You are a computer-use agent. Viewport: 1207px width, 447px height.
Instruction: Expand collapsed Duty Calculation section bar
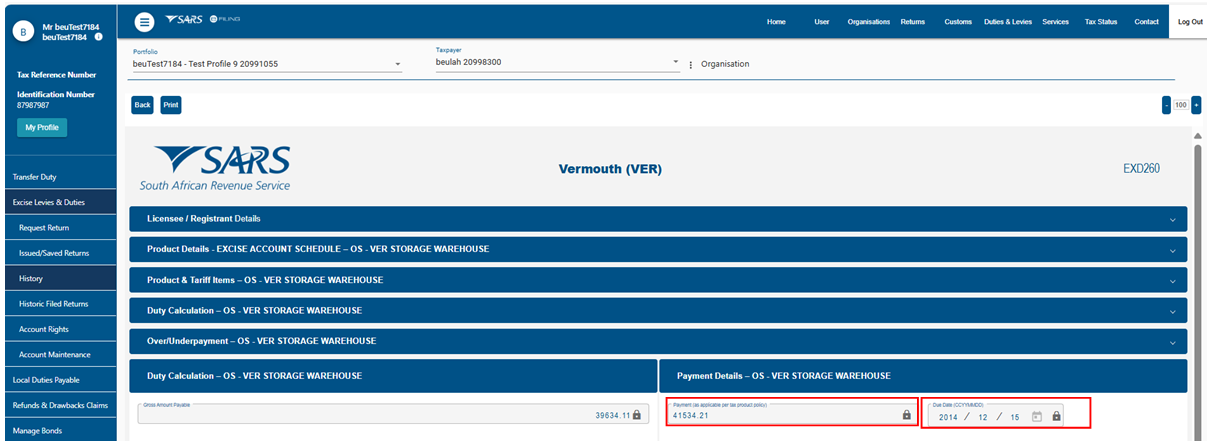point(658,311)
